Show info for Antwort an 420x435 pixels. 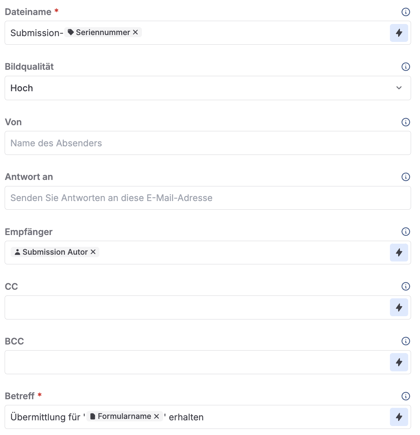coord(405,177)
